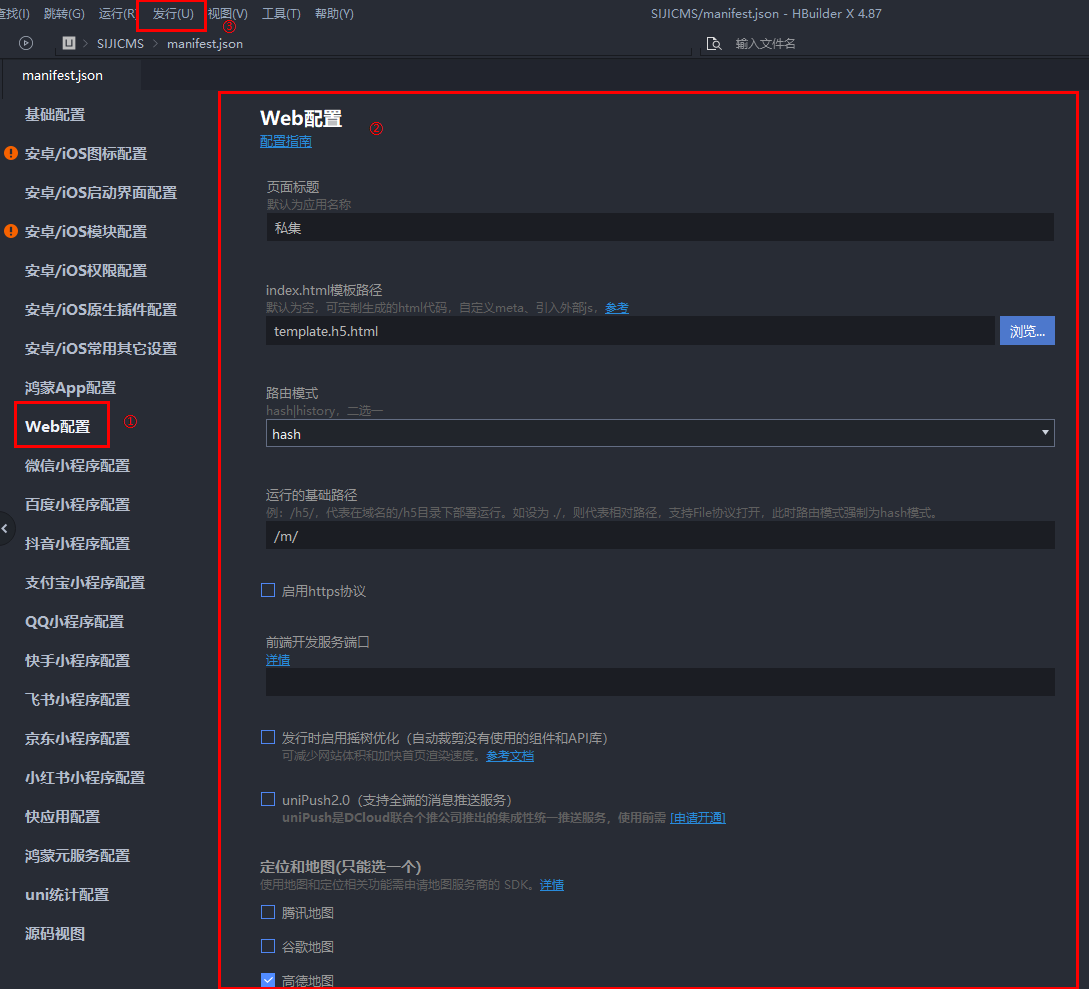Click the index.html模板路径 input field
Screen dimensions: 1089x989
point(630,331)
